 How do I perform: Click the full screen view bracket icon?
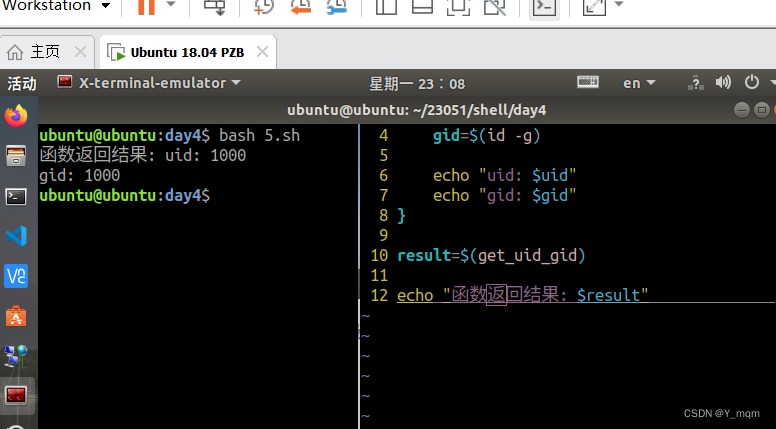[x=458, y=7]
